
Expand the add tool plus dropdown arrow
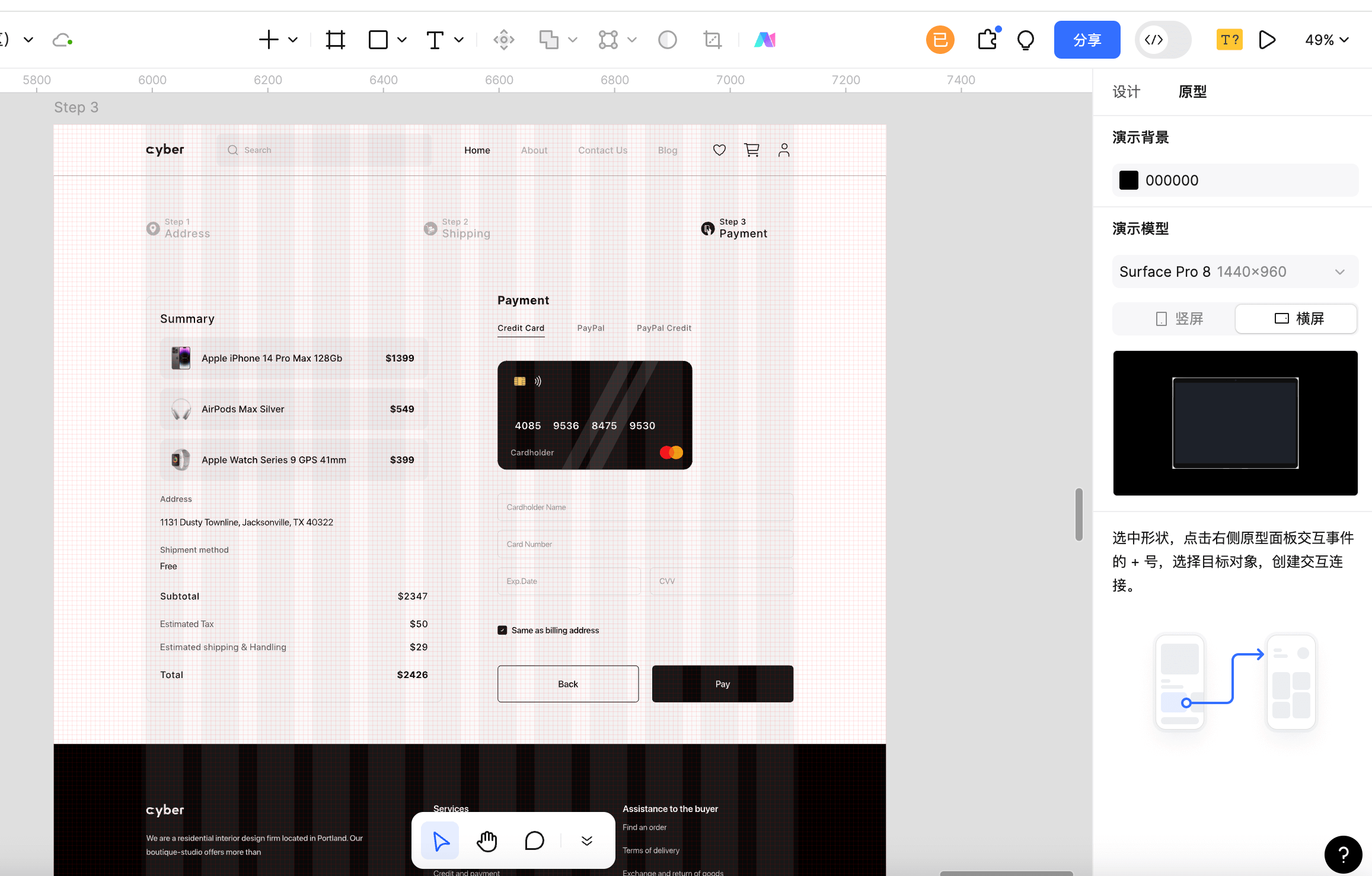coord(293,40)
